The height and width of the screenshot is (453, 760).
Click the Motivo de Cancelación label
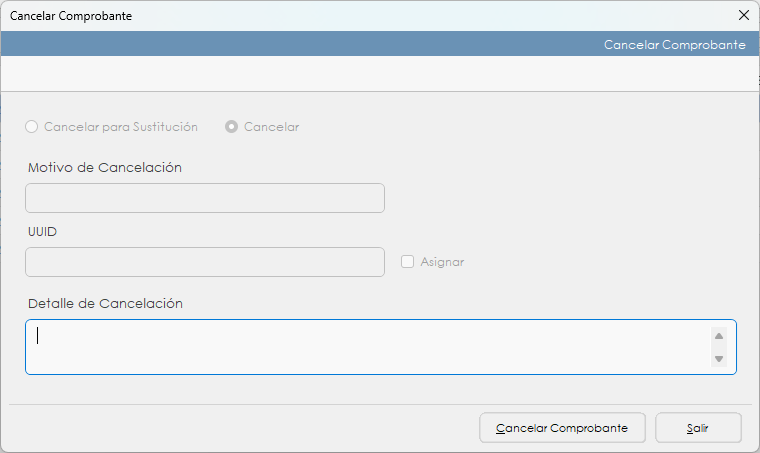(x=105, y=168)
